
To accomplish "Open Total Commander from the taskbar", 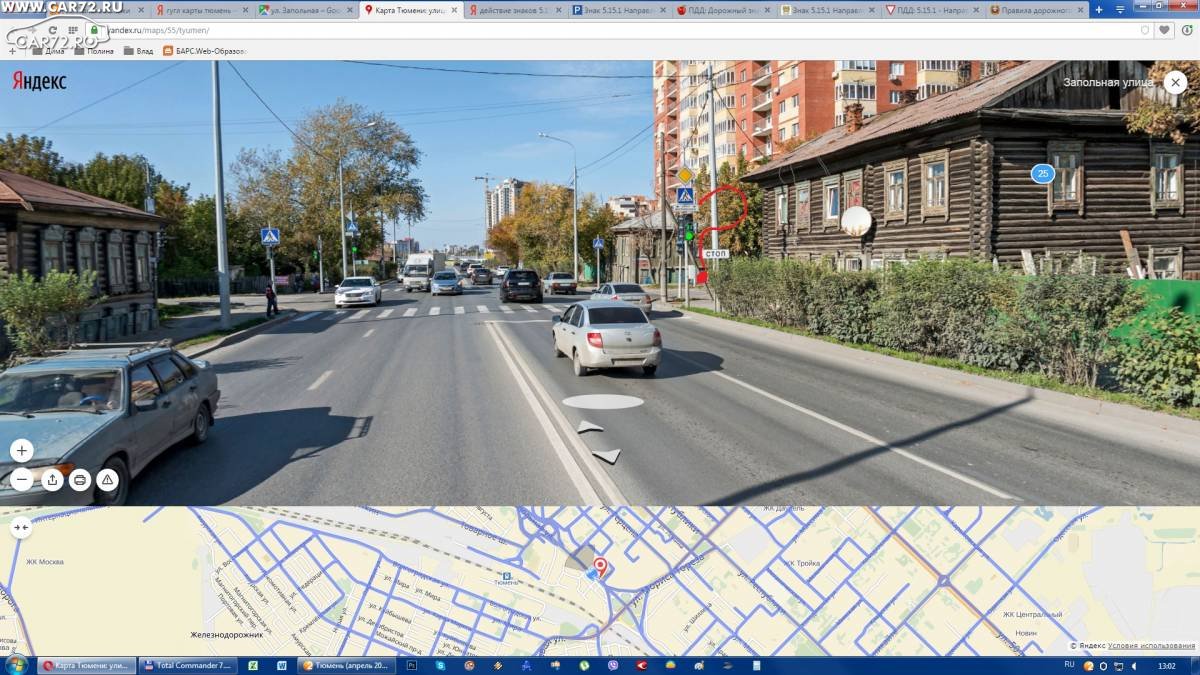I will pyautogui.click(x=187, y=665).
